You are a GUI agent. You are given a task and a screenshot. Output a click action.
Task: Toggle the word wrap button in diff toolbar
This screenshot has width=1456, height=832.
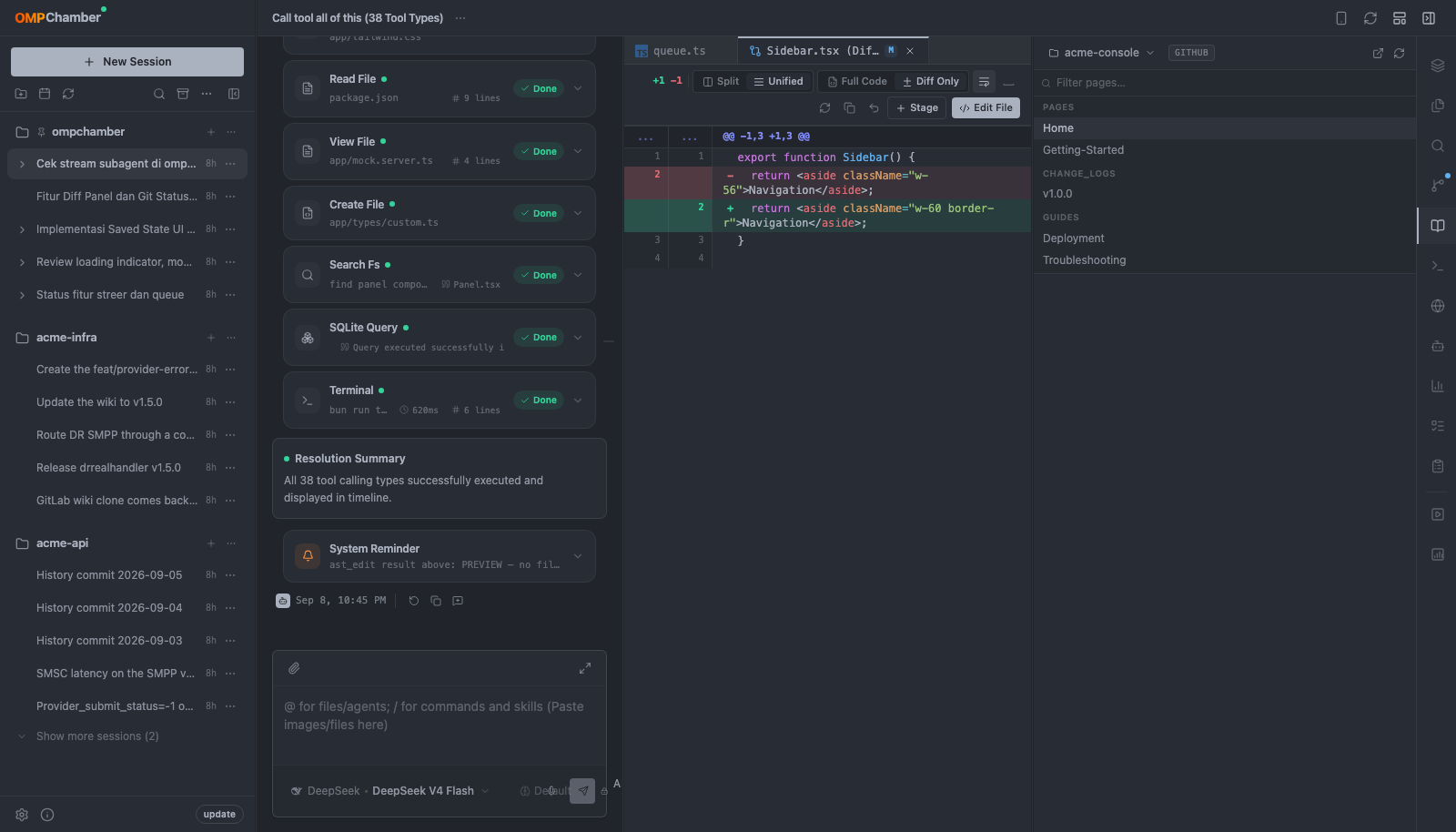pos(984,82)
